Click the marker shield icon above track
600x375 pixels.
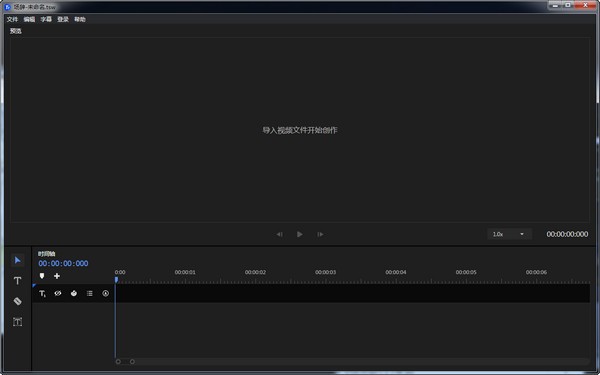pos(42,276)
